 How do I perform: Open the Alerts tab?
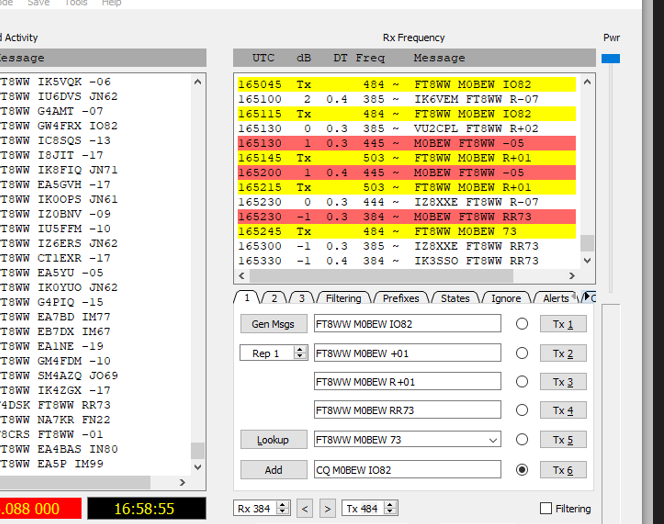click(x=556, y=298)
